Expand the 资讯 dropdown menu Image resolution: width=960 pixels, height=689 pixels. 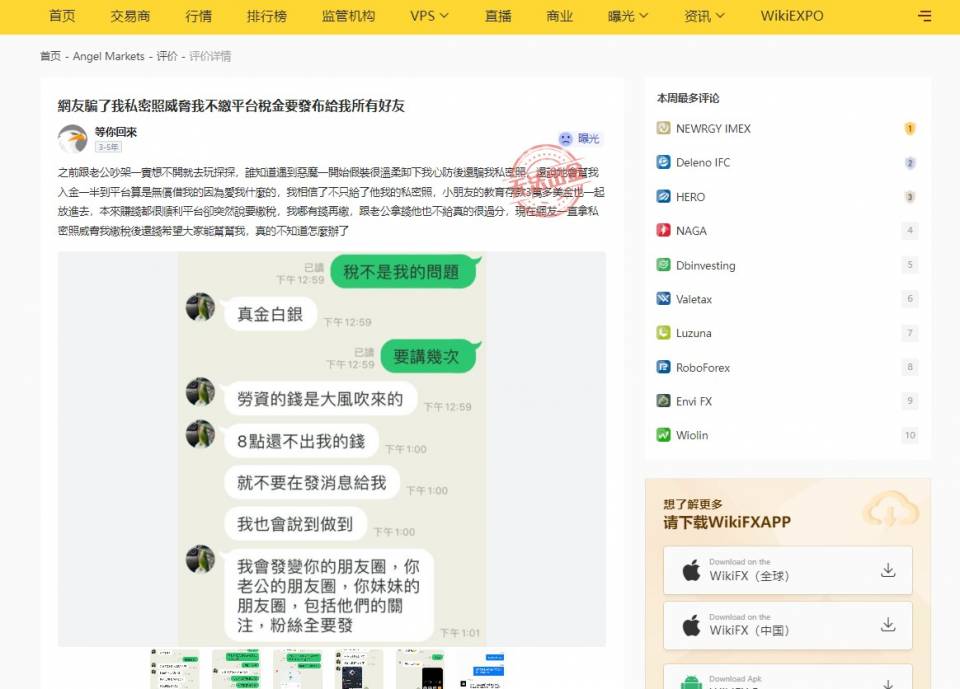pos(704,16)
